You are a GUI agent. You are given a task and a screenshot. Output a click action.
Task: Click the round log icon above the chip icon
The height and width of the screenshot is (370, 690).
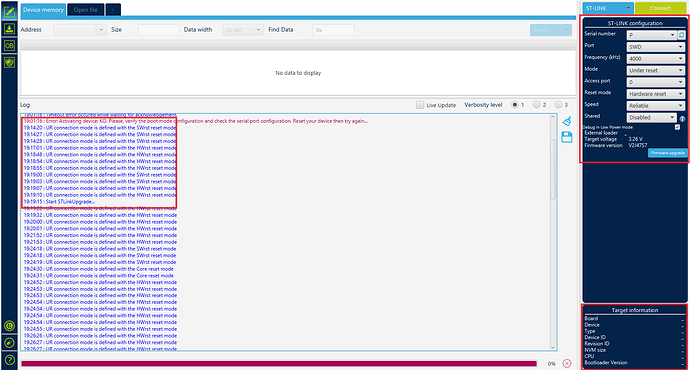9,326
